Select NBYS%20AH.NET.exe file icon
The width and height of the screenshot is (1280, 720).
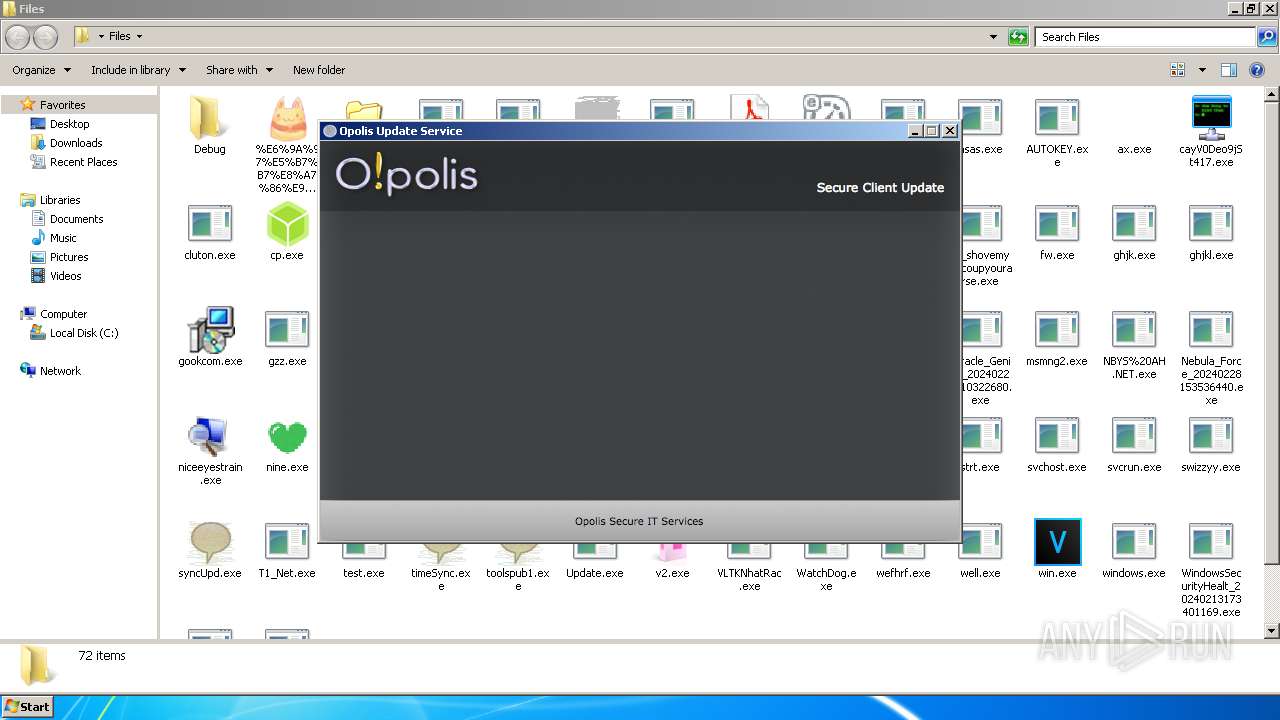(1134, 331)
